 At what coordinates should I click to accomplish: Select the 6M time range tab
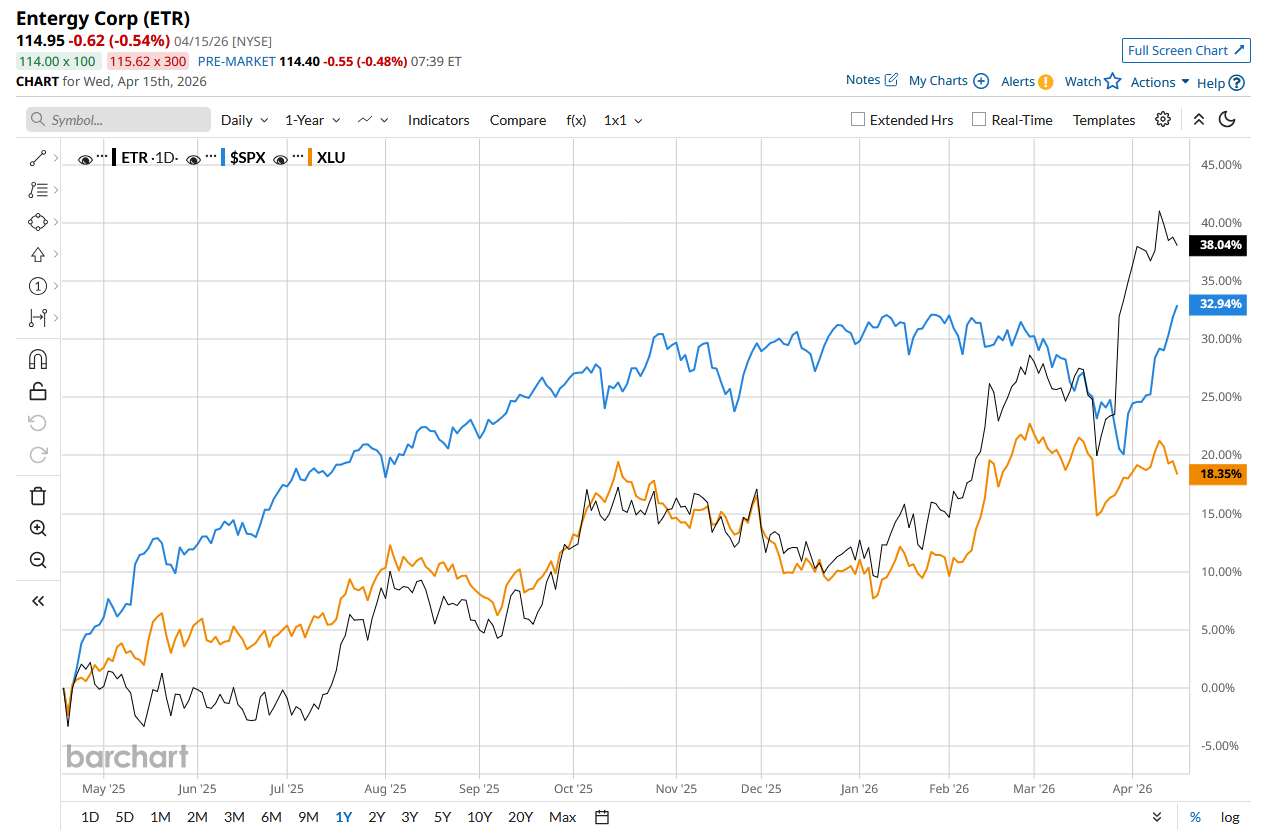click(271, 817)
